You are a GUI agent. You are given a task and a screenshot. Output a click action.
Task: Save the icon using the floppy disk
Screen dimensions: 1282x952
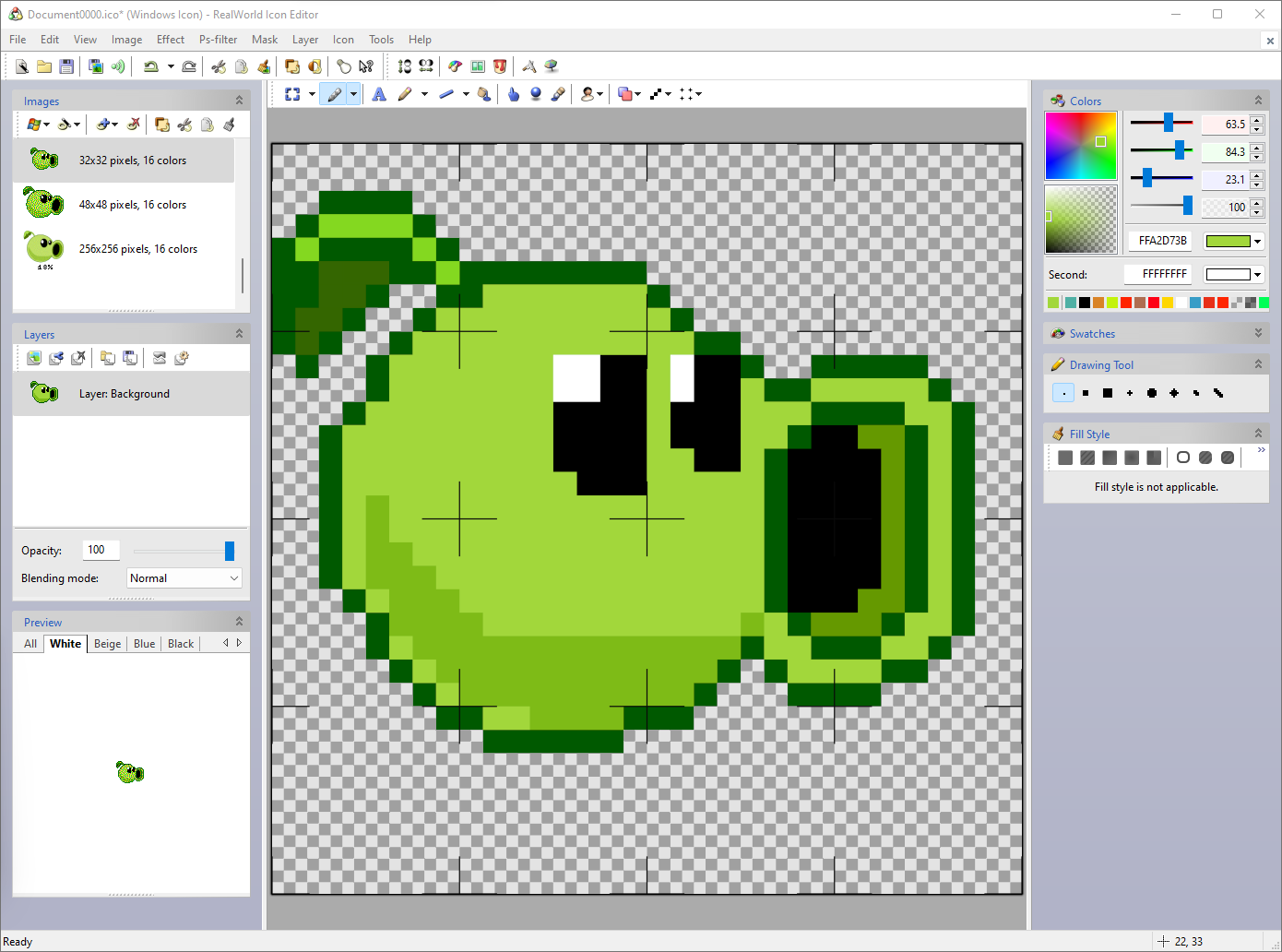(x=66, y=66)
